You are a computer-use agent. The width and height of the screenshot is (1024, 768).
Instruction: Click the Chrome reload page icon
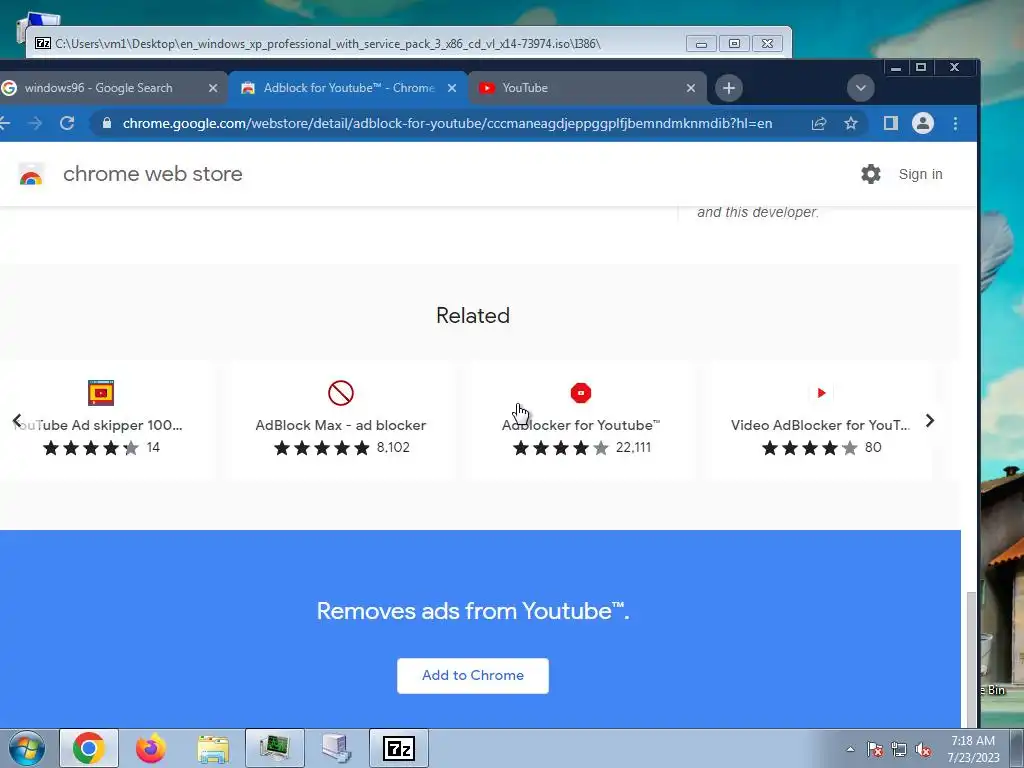point(67,123)
